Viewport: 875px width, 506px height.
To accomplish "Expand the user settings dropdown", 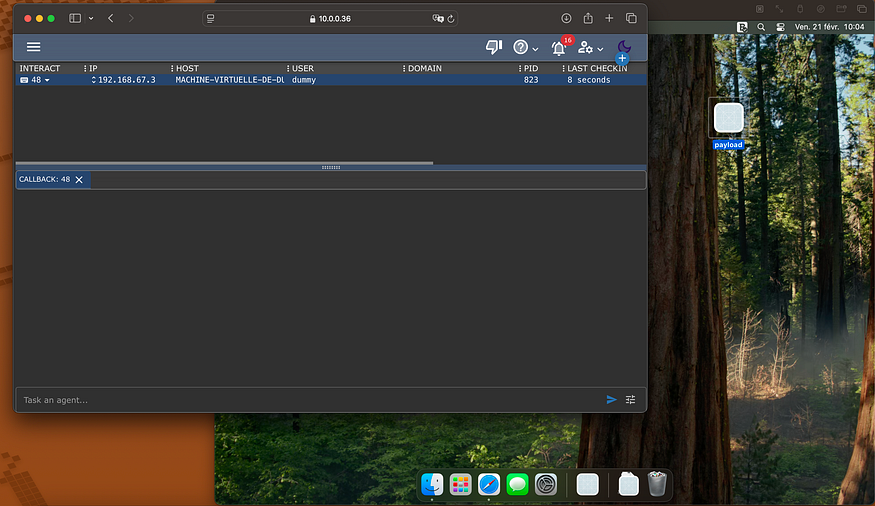I will point(590,48).
